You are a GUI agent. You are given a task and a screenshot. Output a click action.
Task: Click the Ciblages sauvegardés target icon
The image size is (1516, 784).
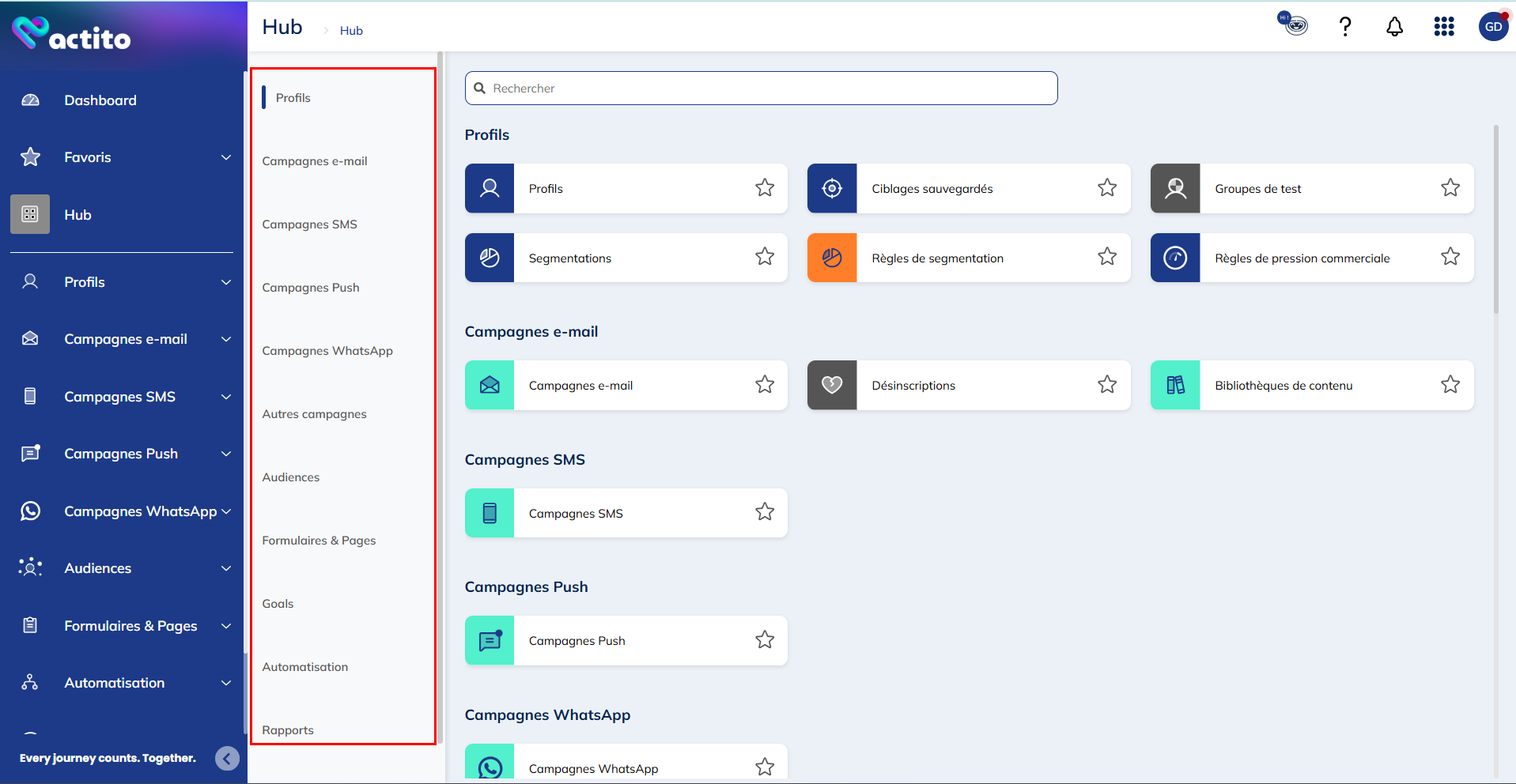coord(832,188)
